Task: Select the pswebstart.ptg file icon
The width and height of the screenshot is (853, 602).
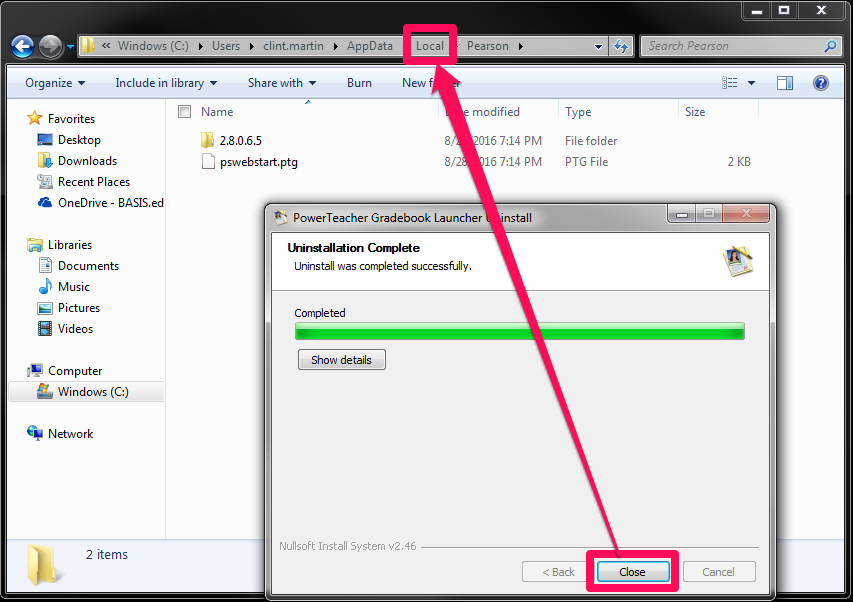Action: (208, 162)
